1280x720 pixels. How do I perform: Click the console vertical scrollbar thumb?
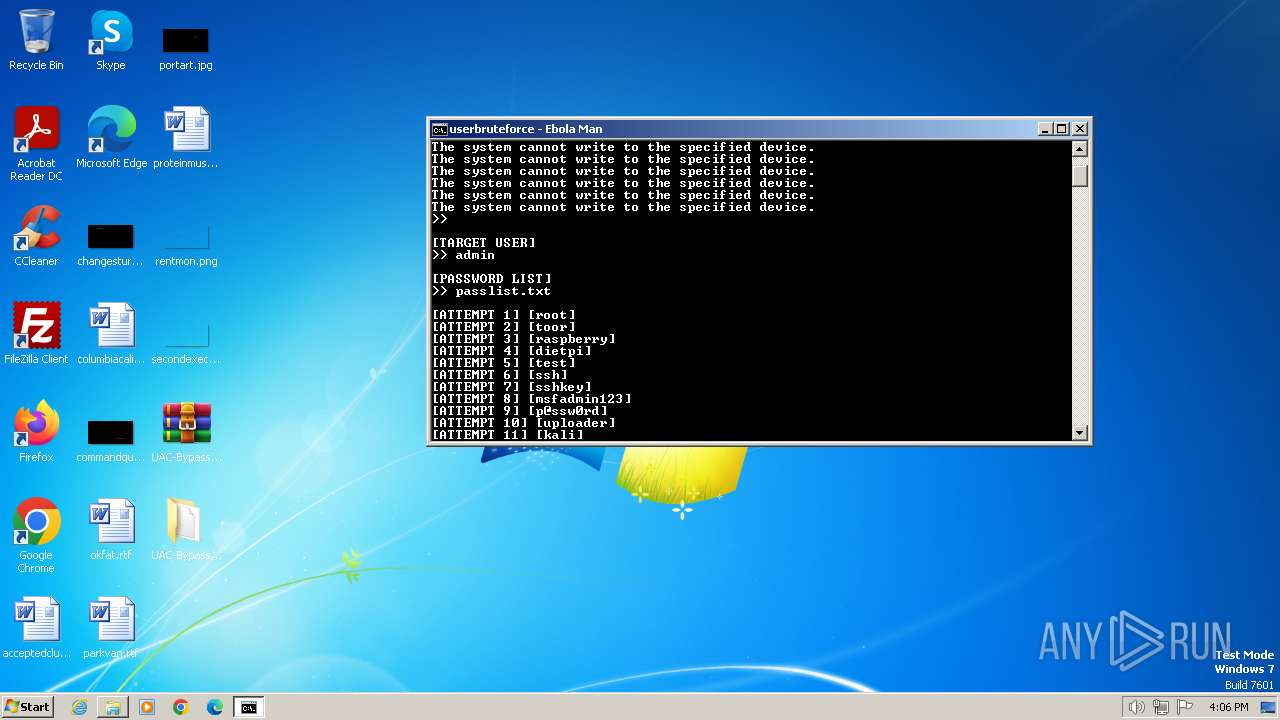[1080, 175]
